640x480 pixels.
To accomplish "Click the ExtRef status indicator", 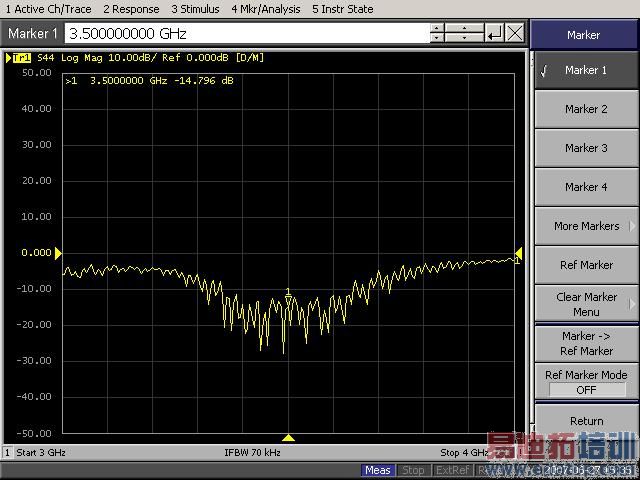I will coord(453,470).
